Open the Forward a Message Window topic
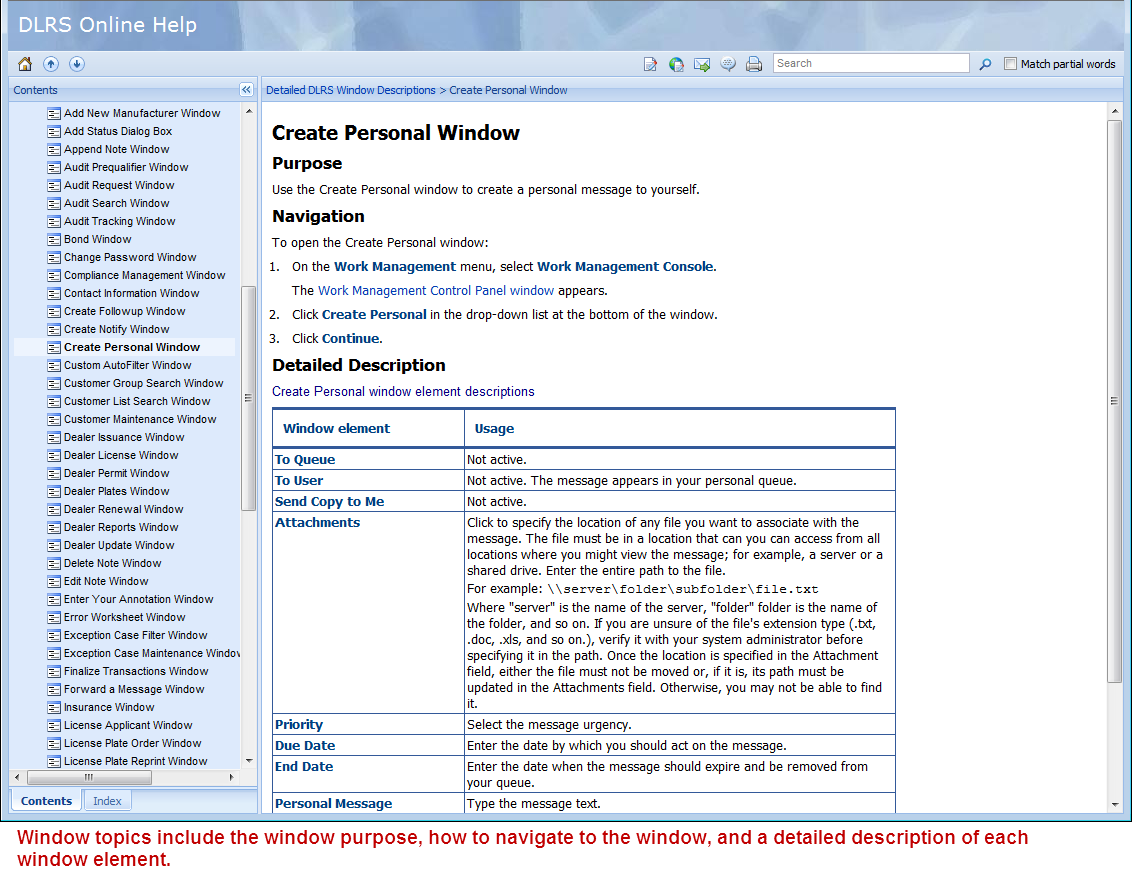Viewport: 1132px width, 873px height. pyautogui.click(x=134, y=690)
